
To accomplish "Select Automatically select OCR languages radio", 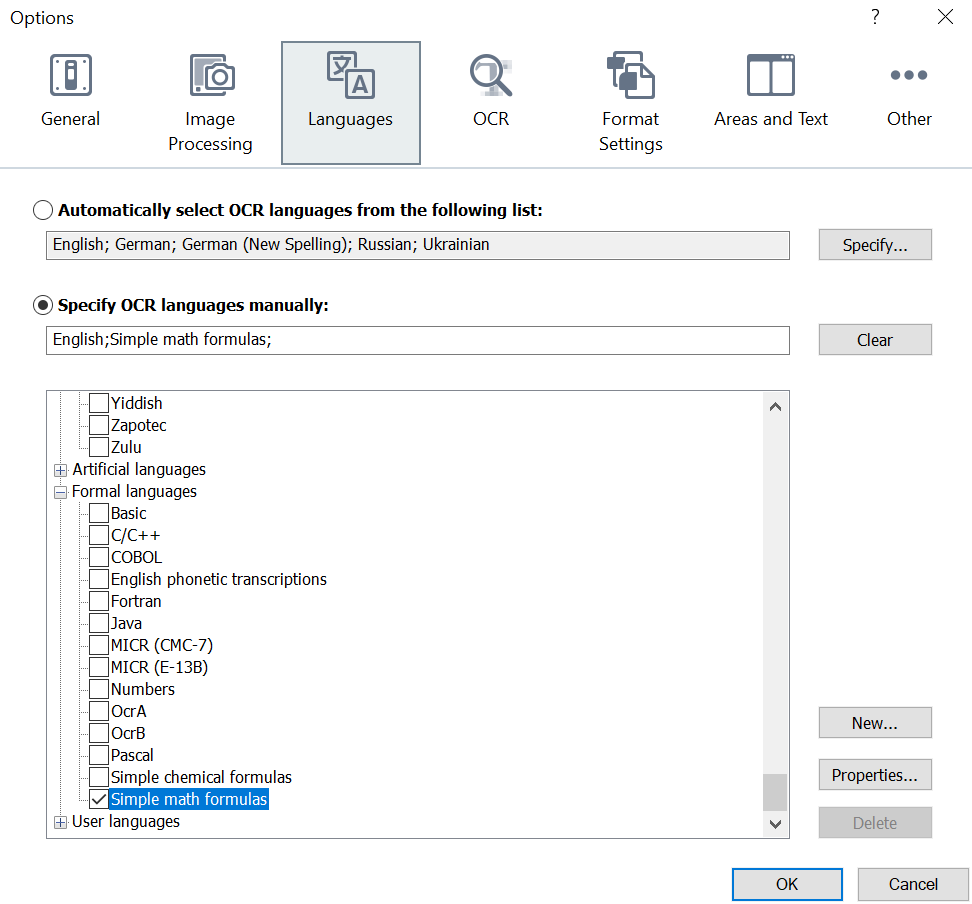I will 43,210.
